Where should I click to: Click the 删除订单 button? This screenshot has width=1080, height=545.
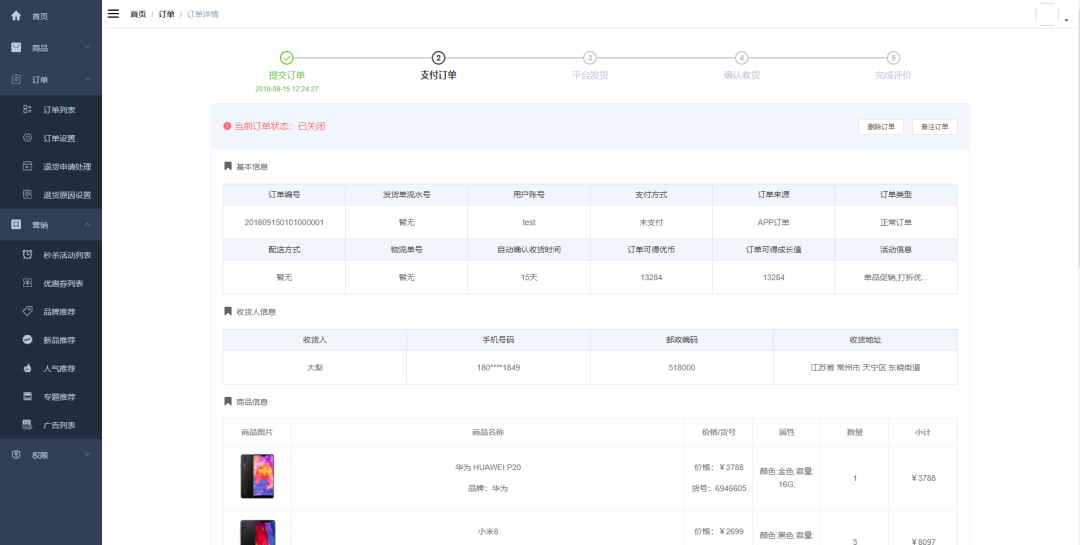point(881,127)
